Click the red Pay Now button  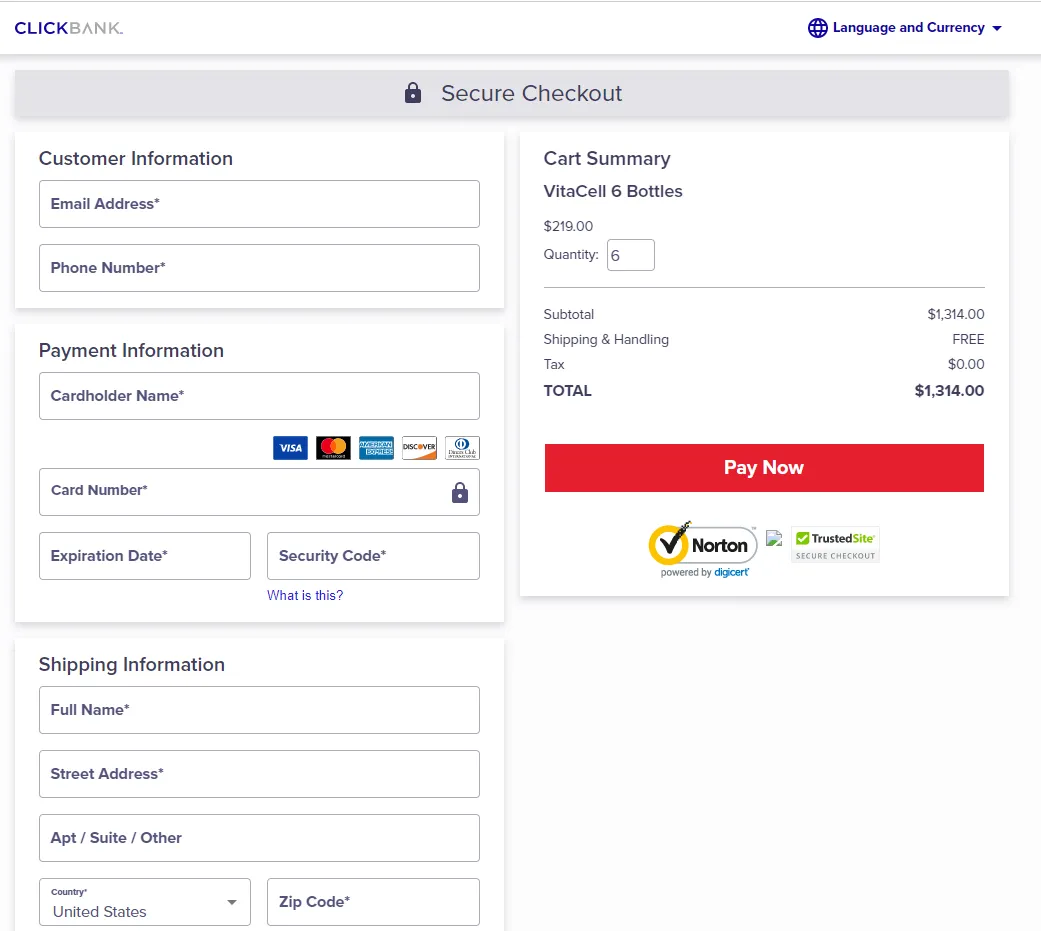coord(764,468)
